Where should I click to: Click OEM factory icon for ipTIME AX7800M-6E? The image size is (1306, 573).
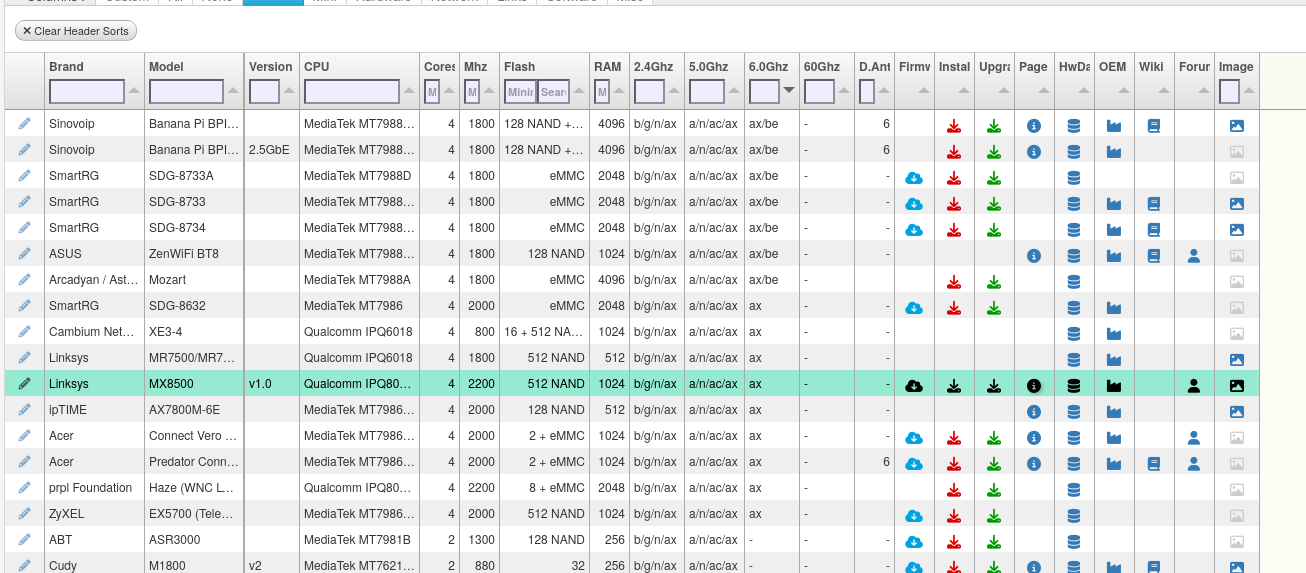click(1114, 412)
